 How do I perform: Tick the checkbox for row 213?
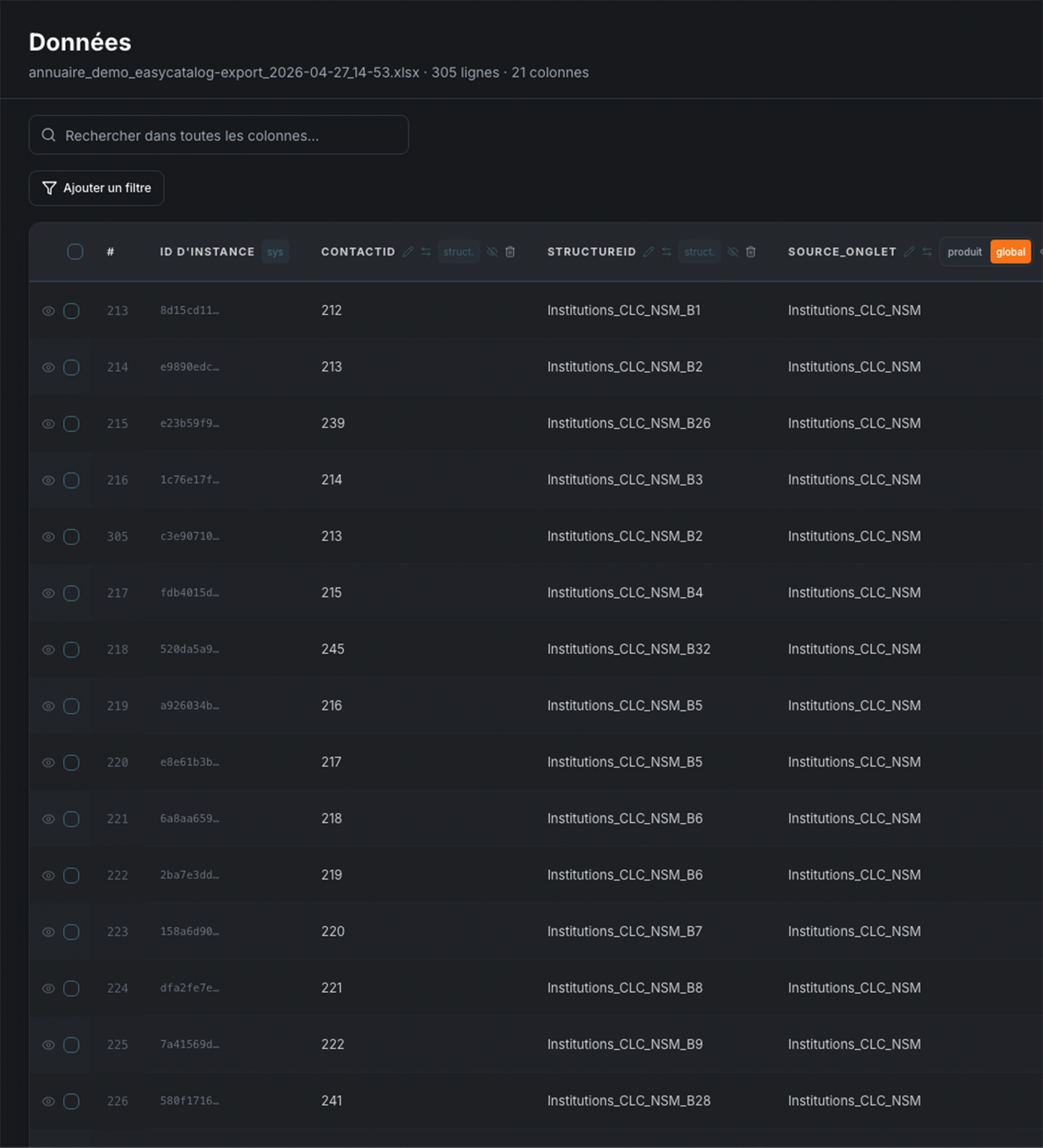pos(72,311)
